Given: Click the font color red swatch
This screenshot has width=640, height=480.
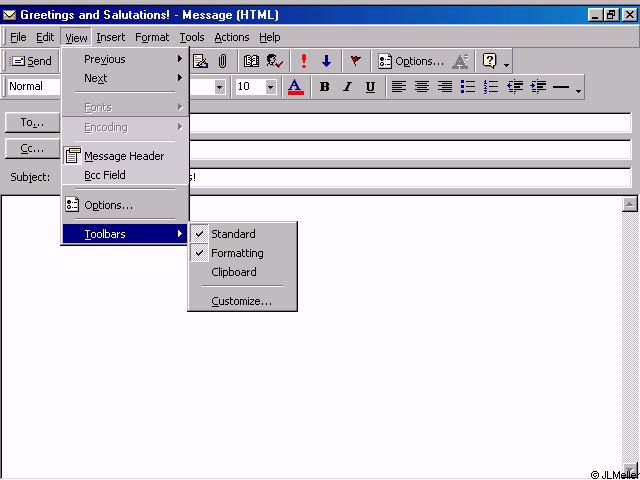Looking at the screenshot, I should (x=296, y=87).
